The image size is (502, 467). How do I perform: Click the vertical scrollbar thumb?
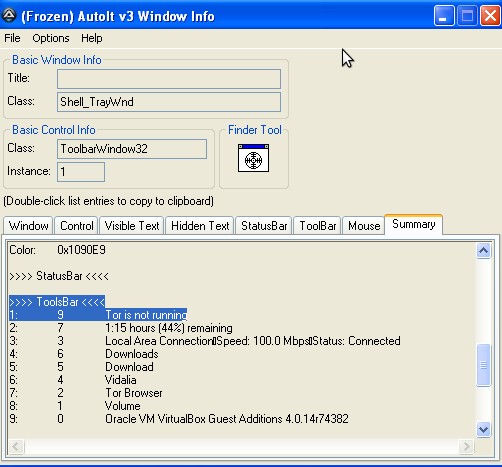(x=483, y=365)
